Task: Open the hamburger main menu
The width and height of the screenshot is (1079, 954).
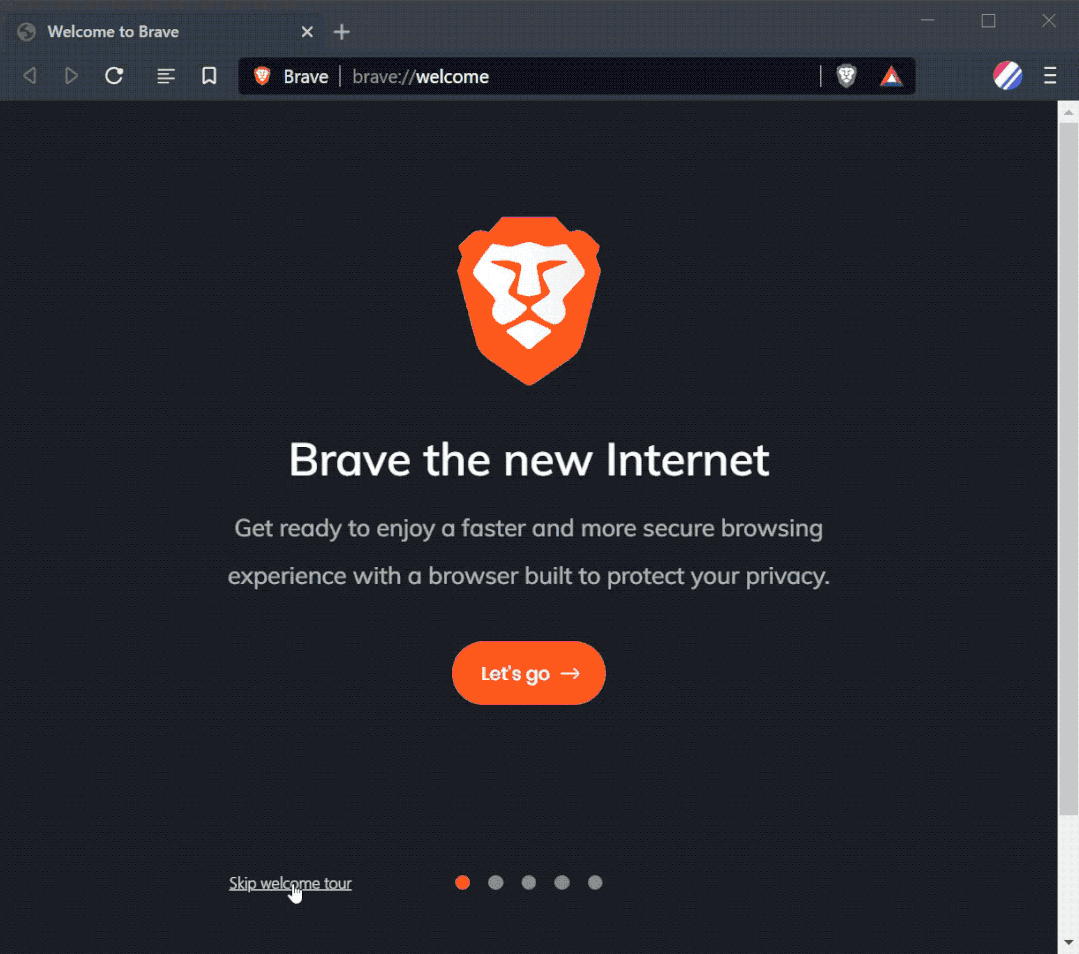Action: coord(1050,76)
